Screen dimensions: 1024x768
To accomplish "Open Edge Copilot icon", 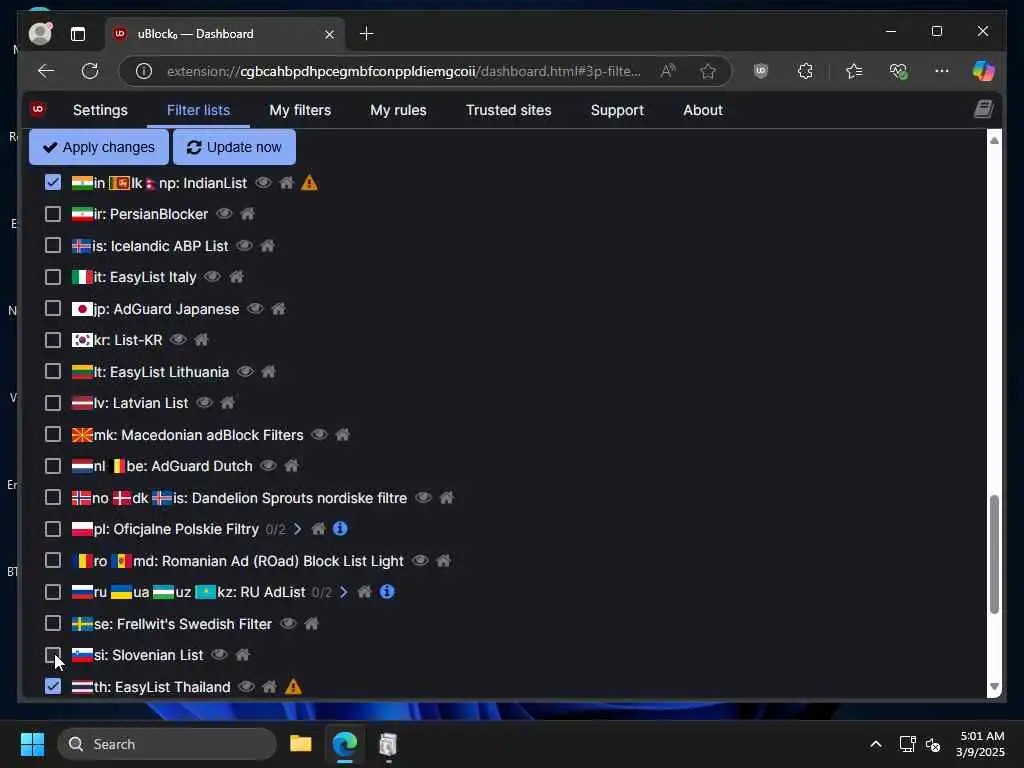I will pos(984,71).
